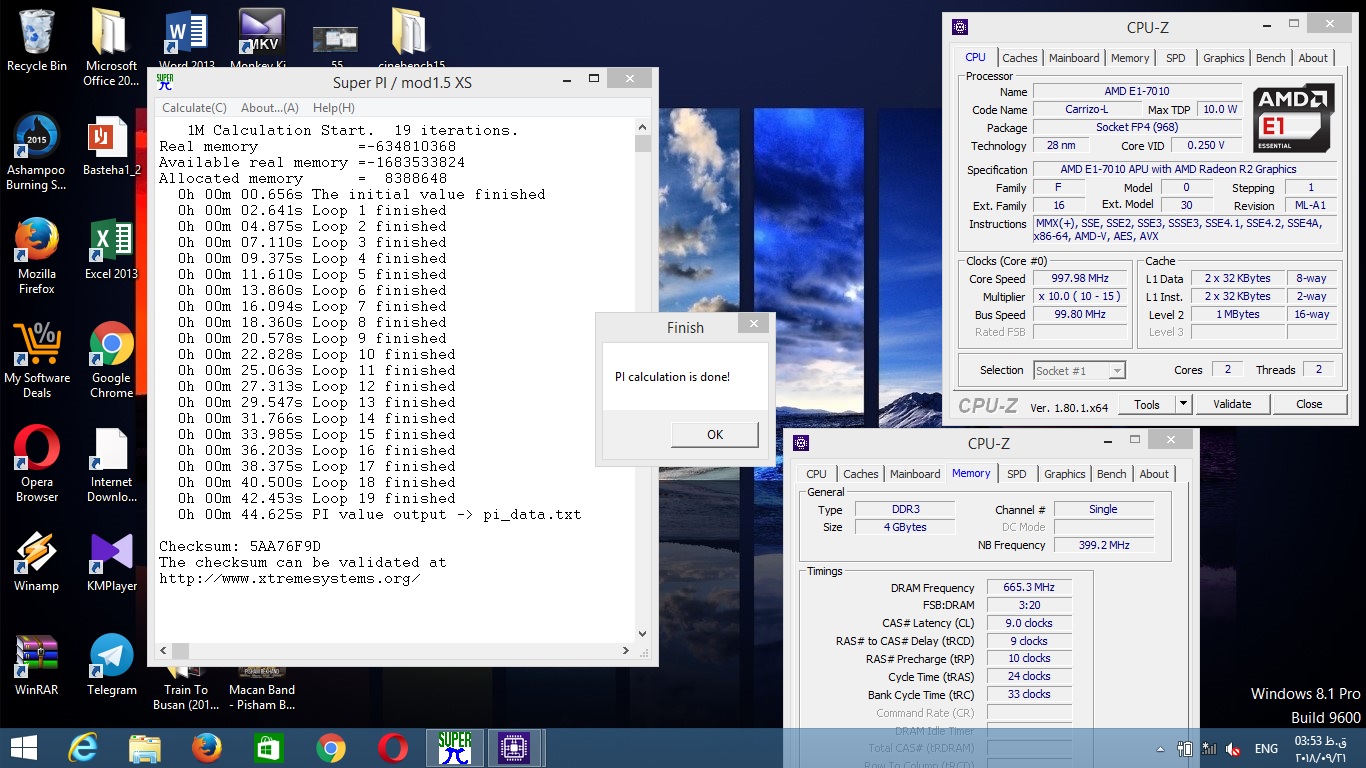
Task: Open the Monkey Ki MKV shortcut icon
Action: point(260,40)
